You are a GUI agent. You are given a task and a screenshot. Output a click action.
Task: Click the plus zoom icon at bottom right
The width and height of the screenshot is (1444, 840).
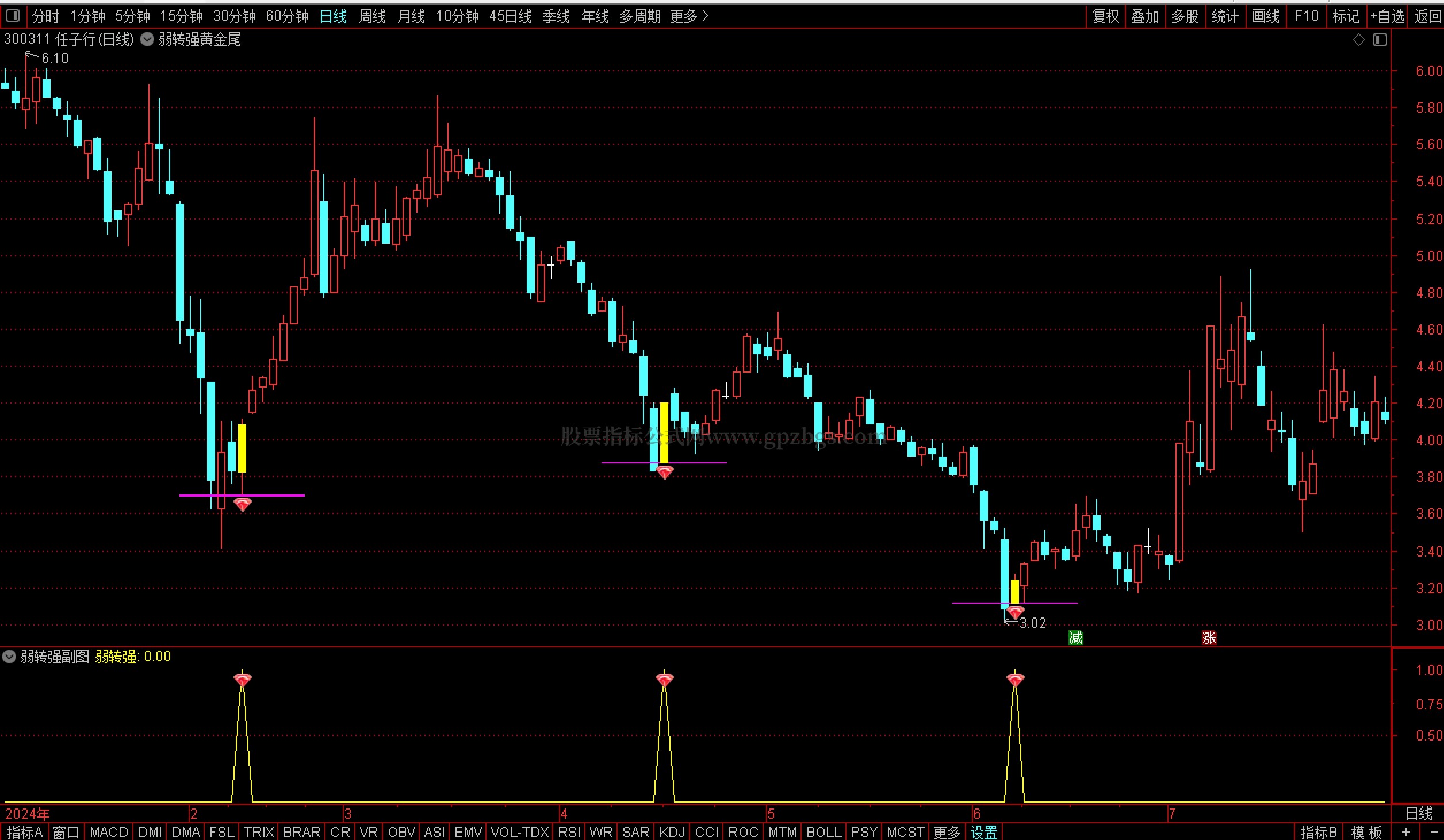[x=1406, y=831]
